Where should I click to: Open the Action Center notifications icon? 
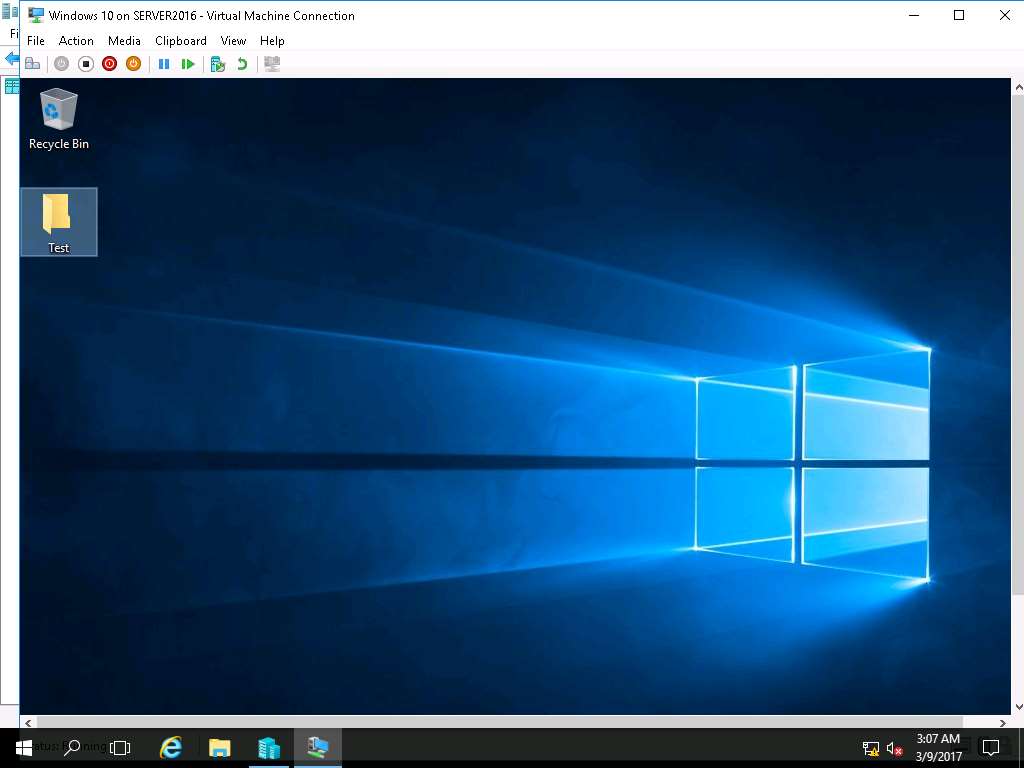(x=991, y=748)
